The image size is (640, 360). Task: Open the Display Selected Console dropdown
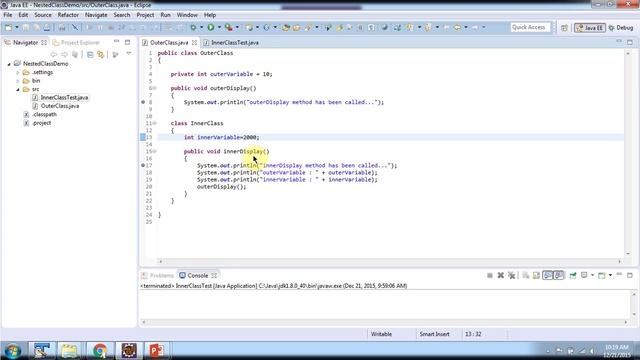[x=592, y=276]
